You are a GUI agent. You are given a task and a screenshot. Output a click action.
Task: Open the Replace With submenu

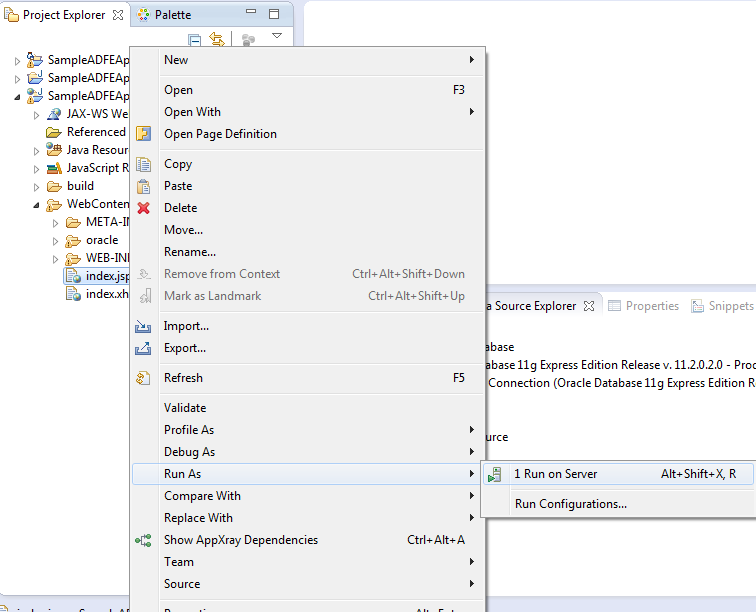tap(309, 518)
